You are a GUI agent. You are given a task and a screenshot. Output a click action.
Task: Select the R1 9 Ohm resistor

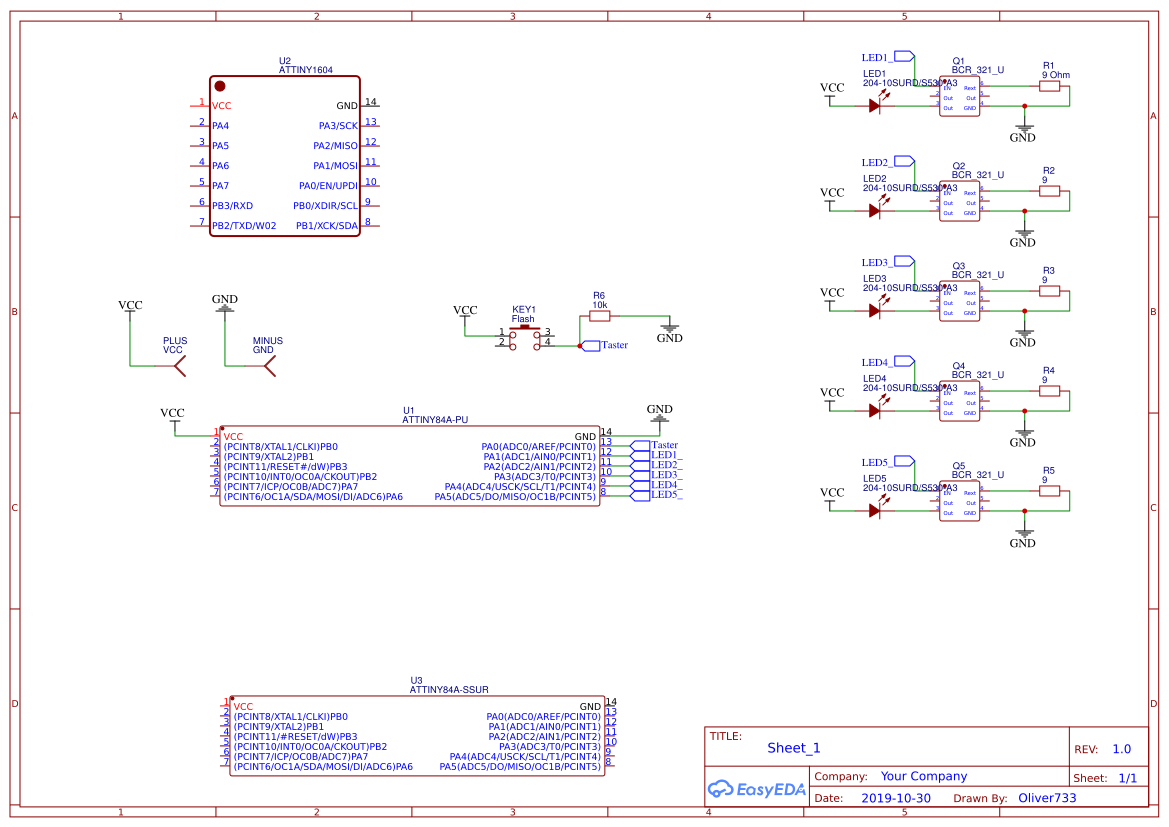1050,87
